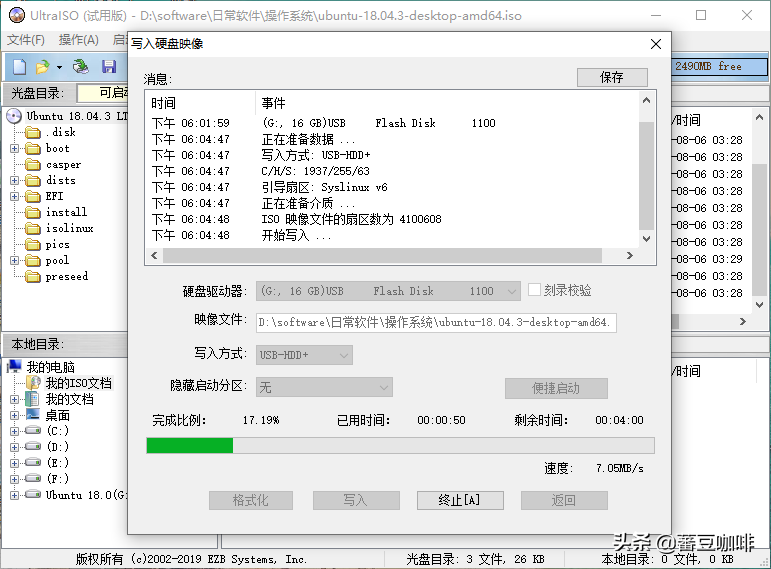
Task: Select the install folder icon
Action: tap(33, 212)
